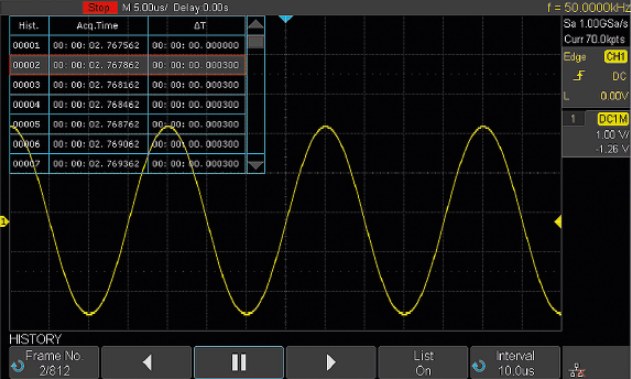Click acquisition time 00:00:02.767562
Image resolution: width=631 pixels, height=379 pixels.
click(x=97, y=45)
